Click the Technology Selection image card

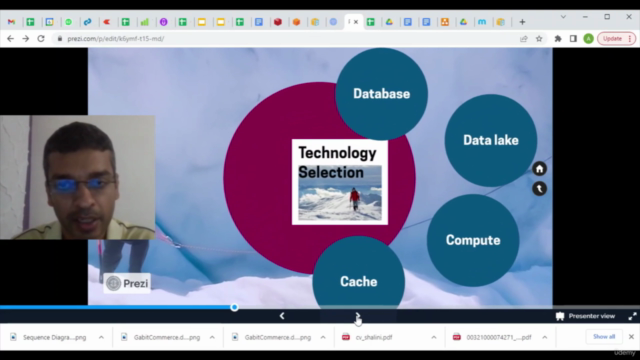pos(340,182)
